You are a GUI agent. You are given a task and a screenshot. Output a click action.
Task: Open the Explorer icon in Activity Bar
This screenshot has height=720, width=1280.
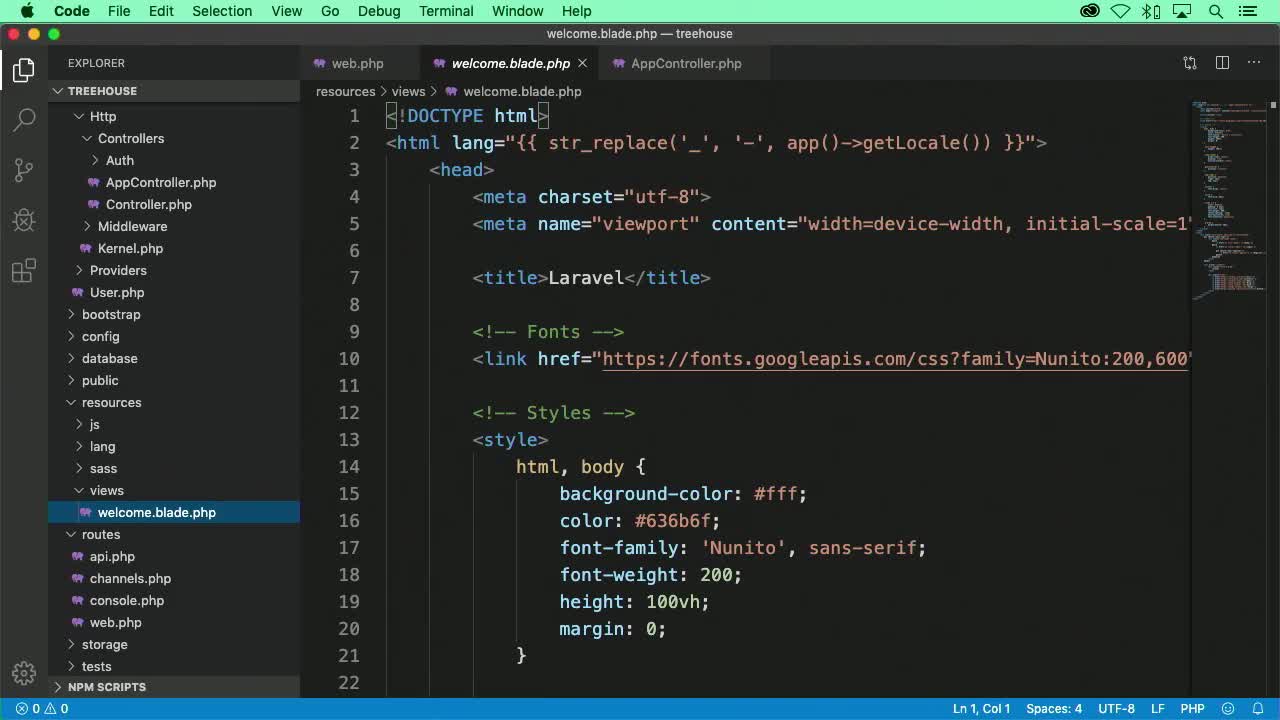[23, 70]
